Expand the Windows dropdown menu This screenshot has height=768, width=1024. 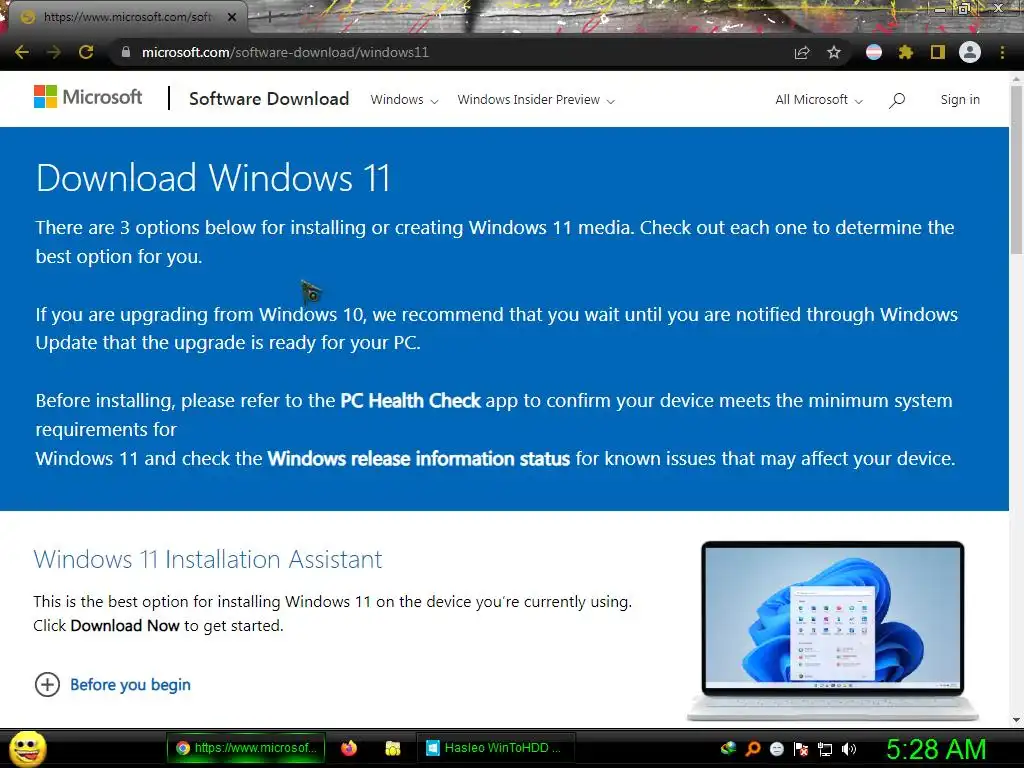404,100
